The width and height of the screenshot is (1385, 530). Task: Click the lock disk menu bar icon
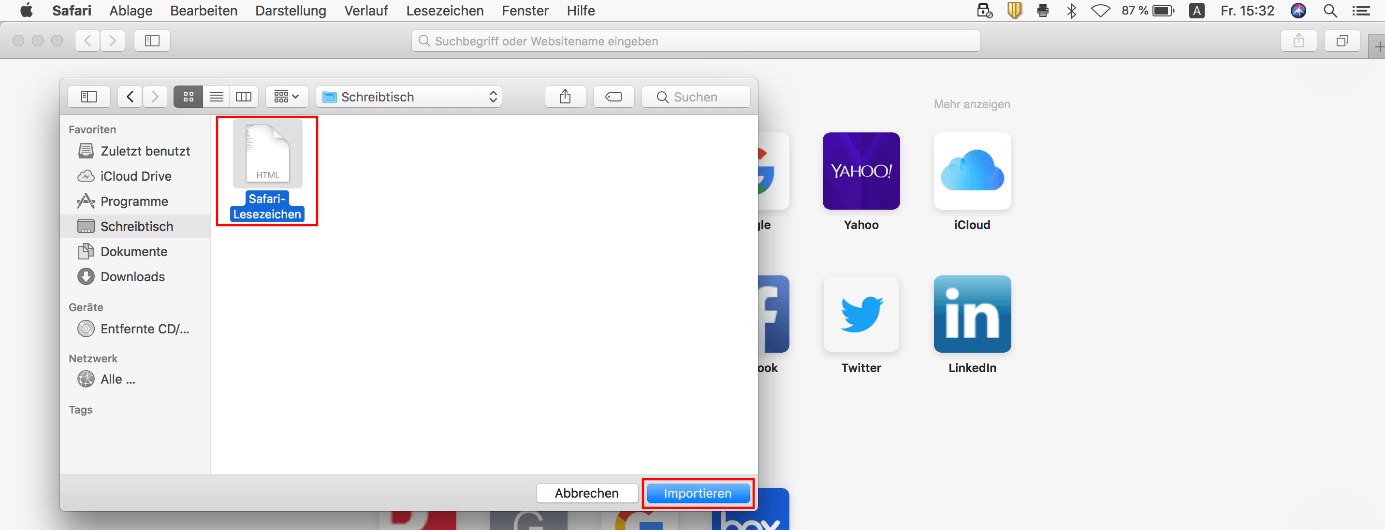[x=984, y=10]
